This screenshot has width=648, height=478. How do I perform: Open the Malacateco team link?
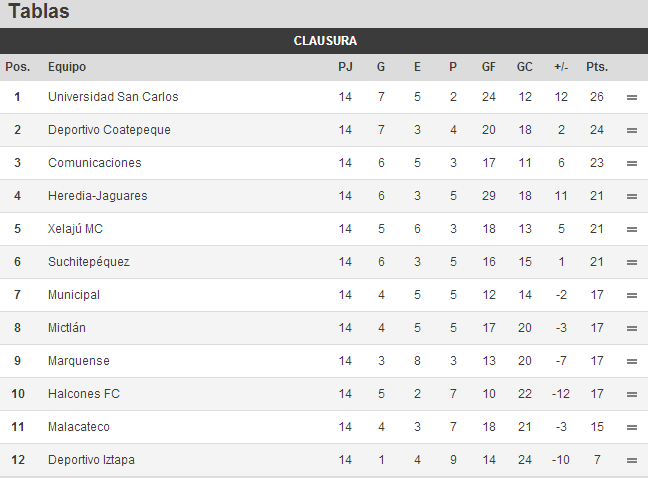coord(79,427)
